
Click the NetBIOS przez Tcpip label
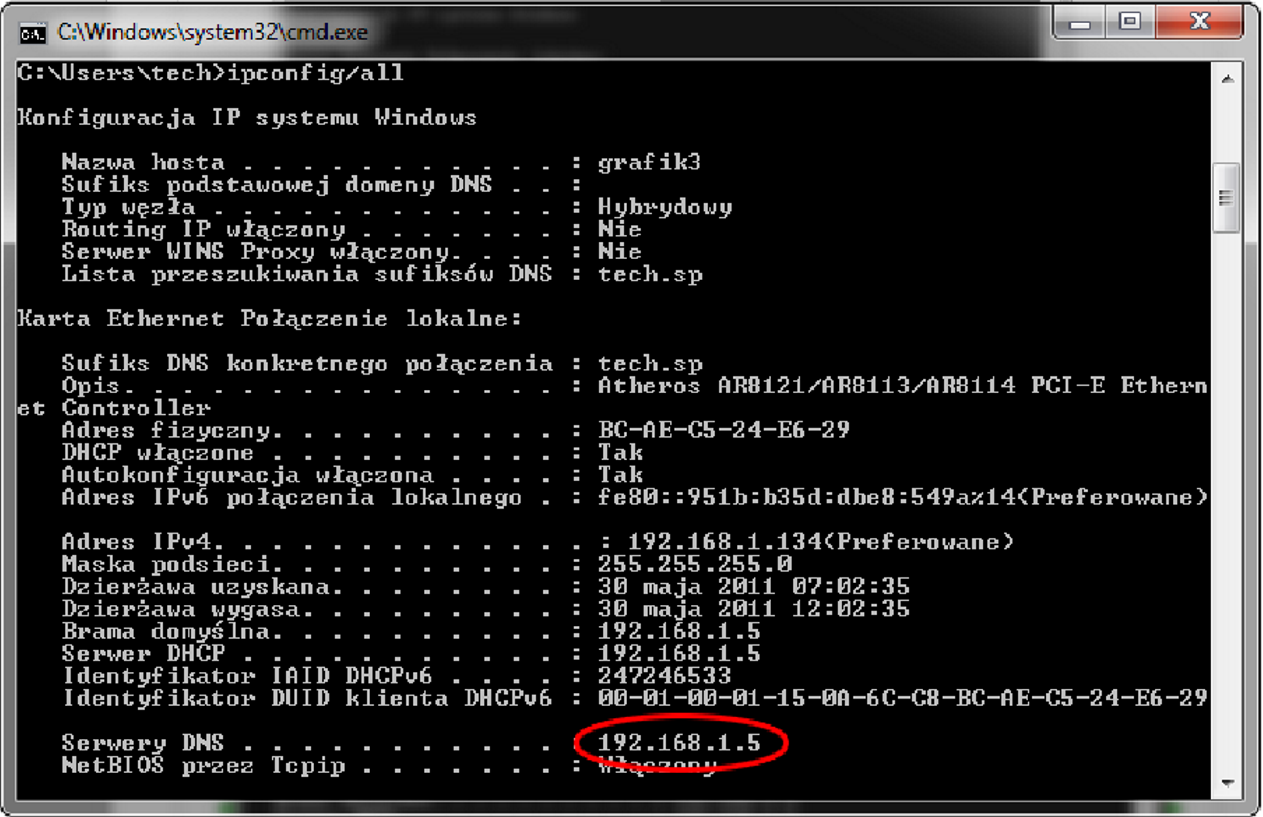tap(203, 766)
